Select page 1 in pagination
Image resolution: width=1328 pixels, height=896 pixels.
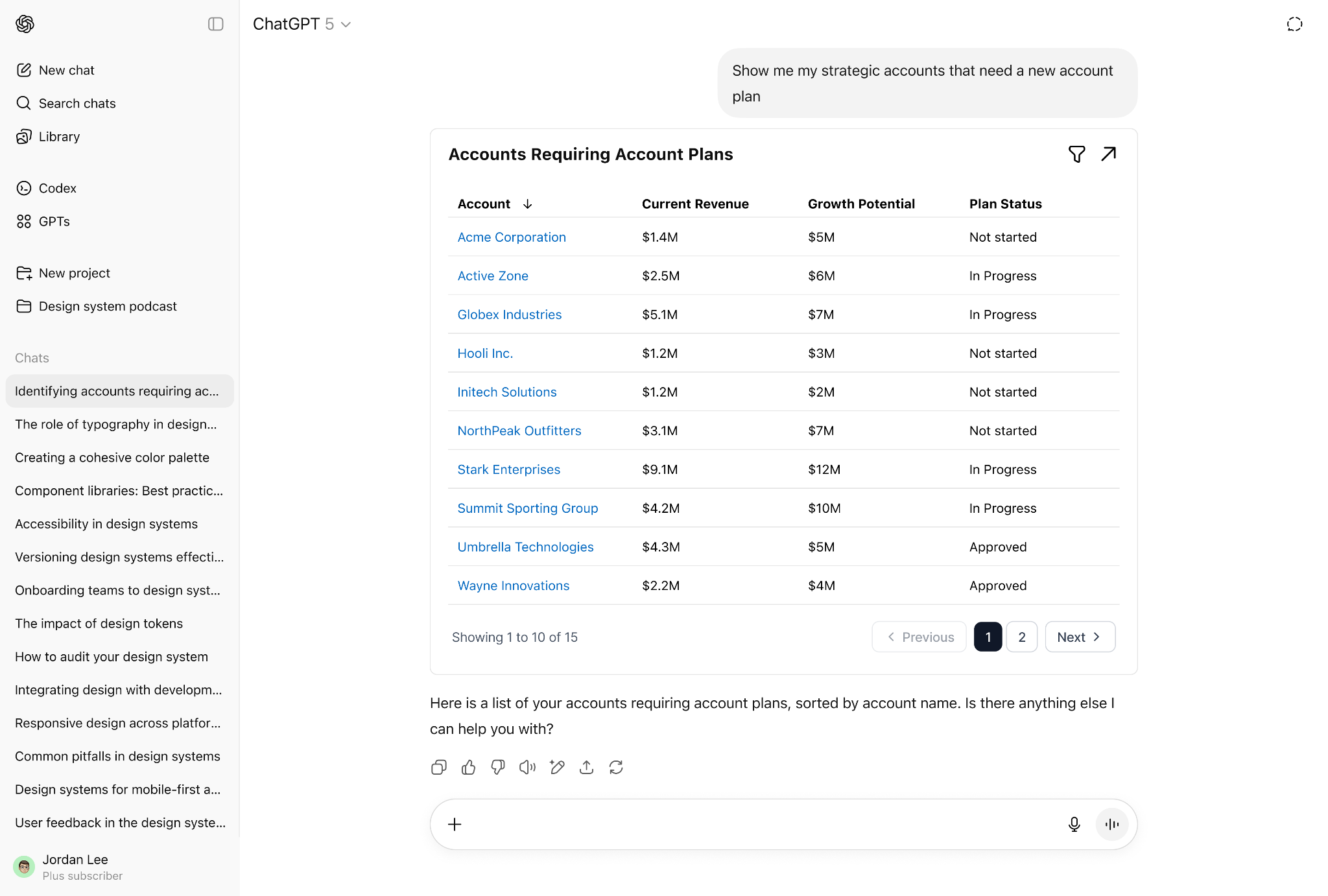[x=988, y=637]
